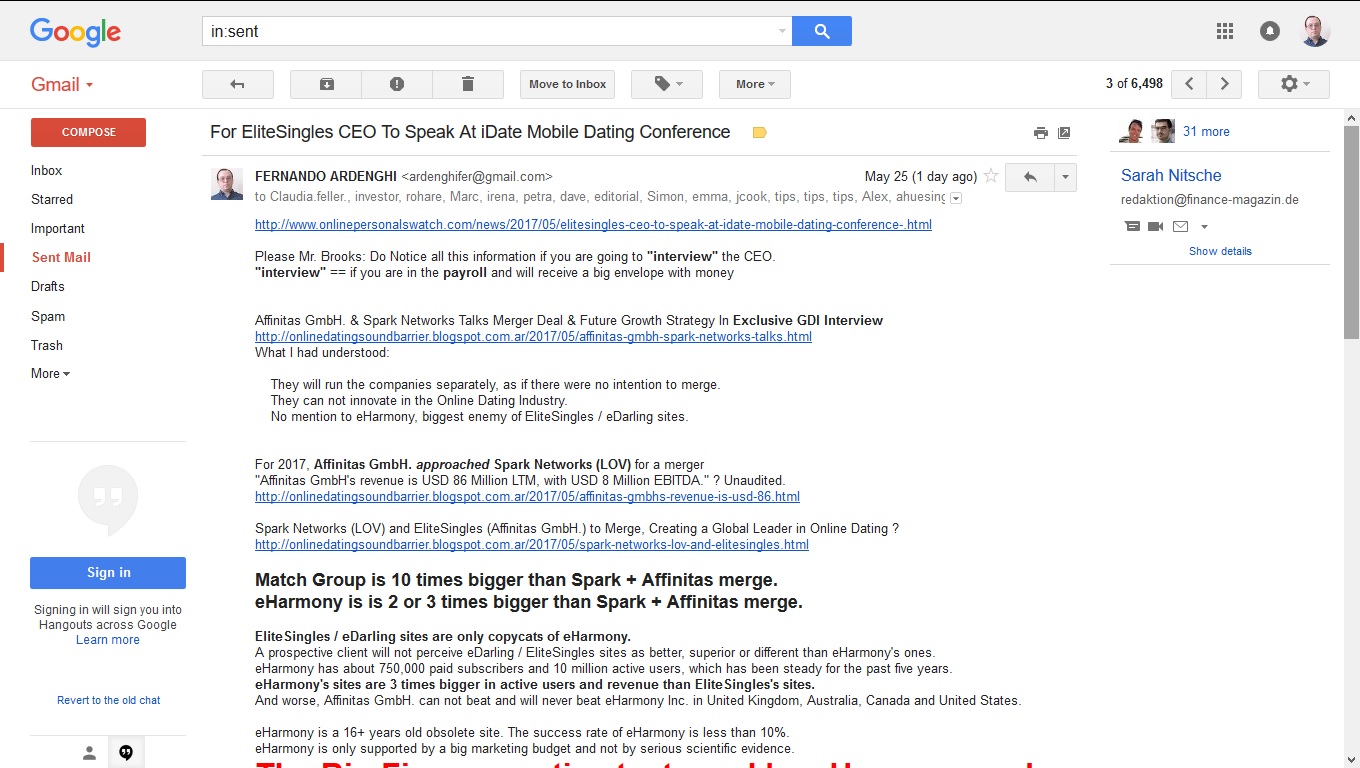This screenshot has height=768, width=1360.
Task: Open the Trash folder
Action: point(47,345)
